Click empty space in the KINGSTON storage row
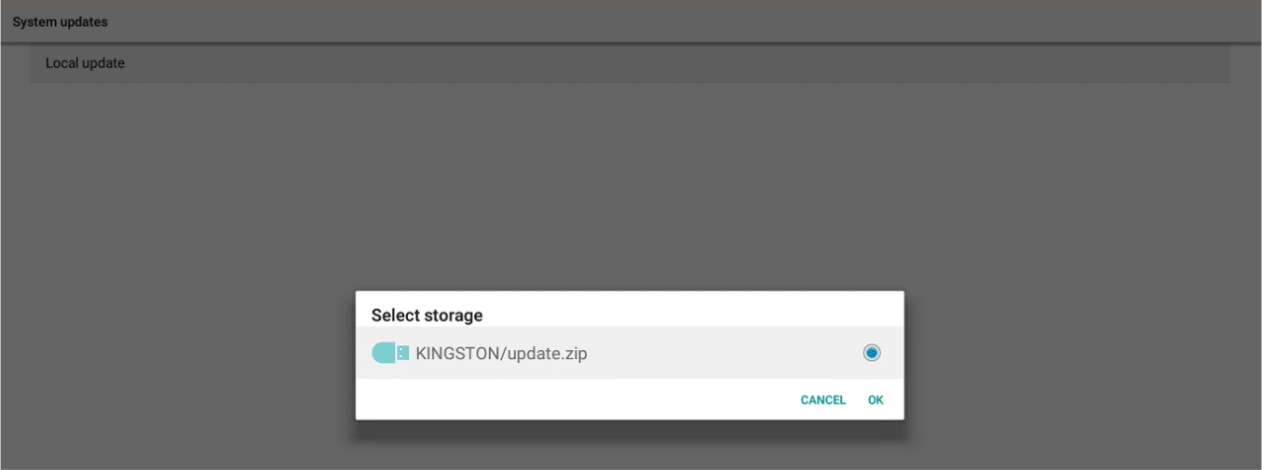1262x470 pixels. click(x=720, y=353)
